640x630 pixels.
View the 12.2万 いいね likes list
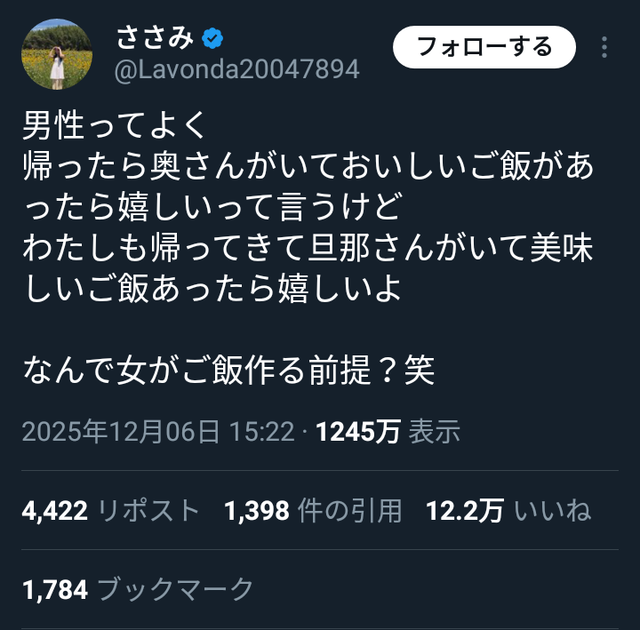click(508, 510)
